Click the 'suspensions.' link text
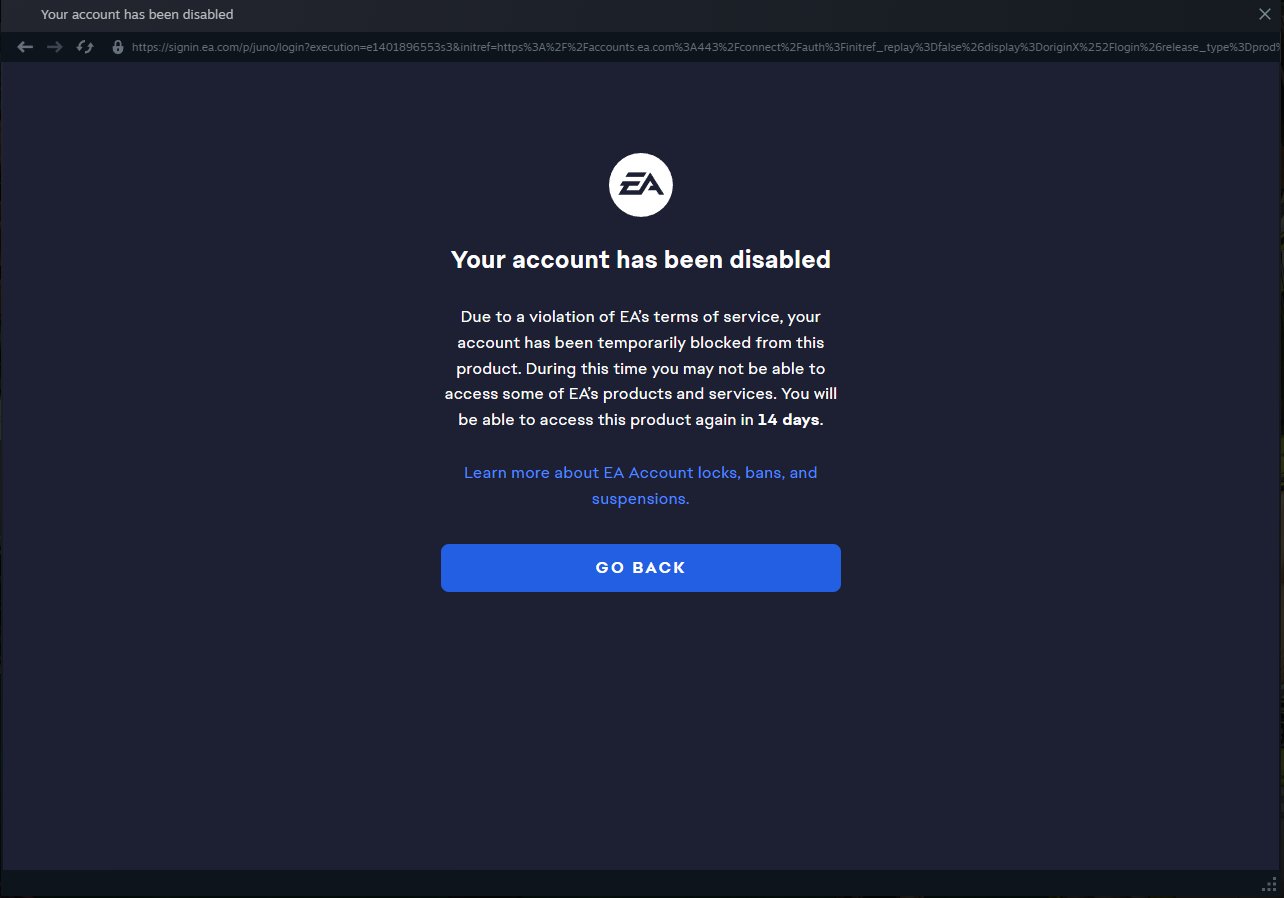 pyautogui.click(x=641, y=498)
